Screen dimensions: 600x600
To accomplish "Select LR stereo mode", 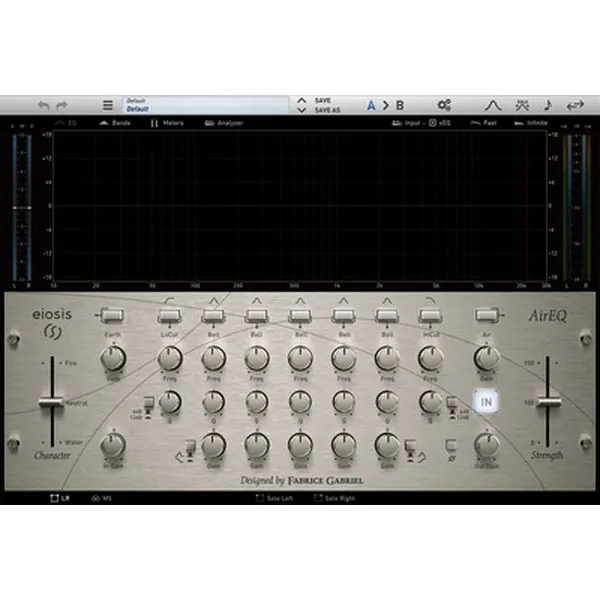I will (60, 498).
